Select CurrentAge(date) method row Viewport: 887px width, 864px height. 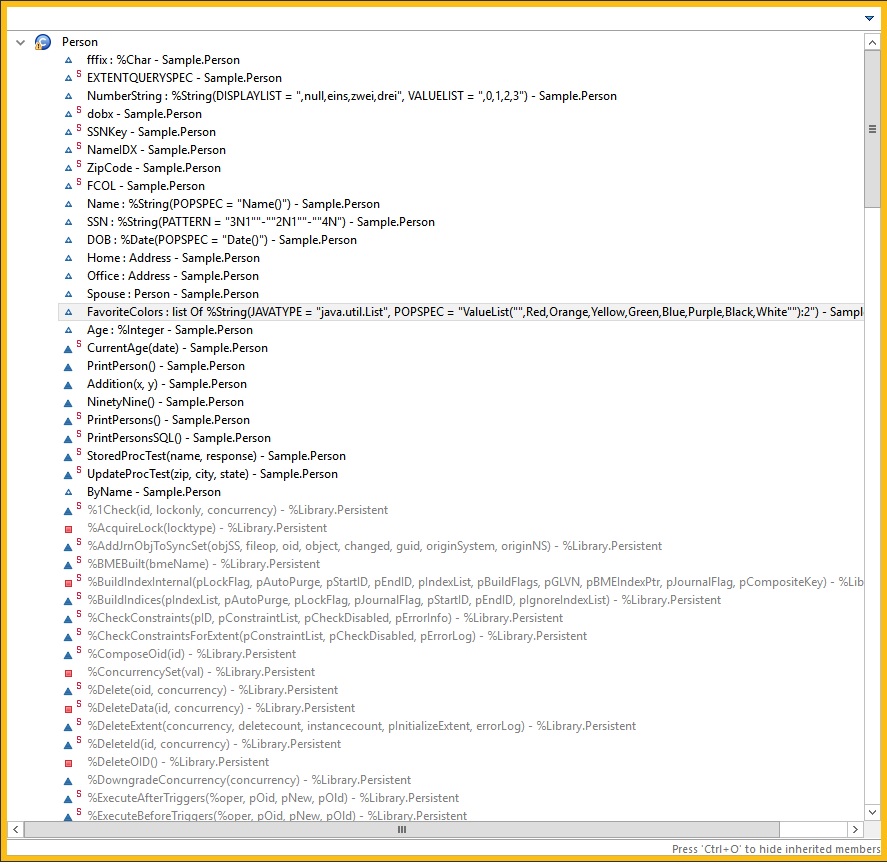click(x=177, y=349)
